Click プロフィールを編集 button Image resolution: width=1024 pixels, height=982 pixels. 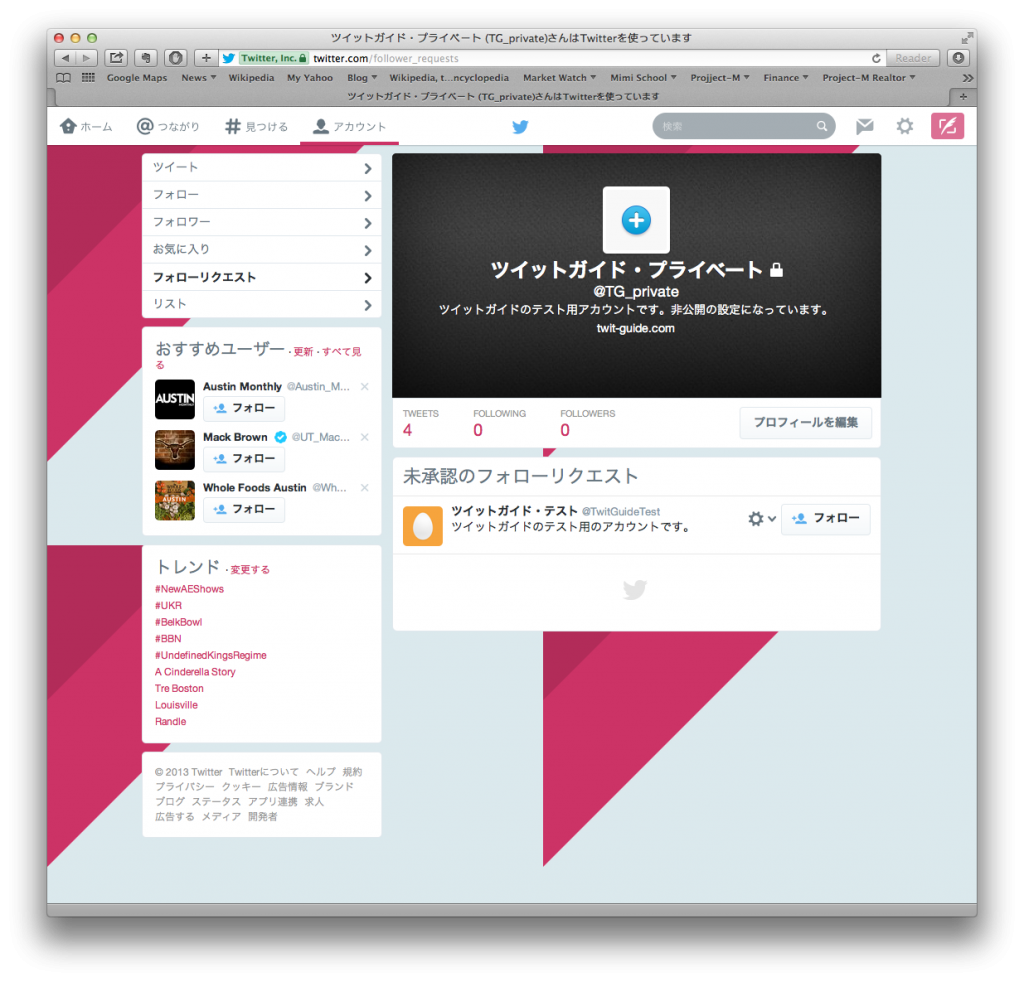point(805,422)
